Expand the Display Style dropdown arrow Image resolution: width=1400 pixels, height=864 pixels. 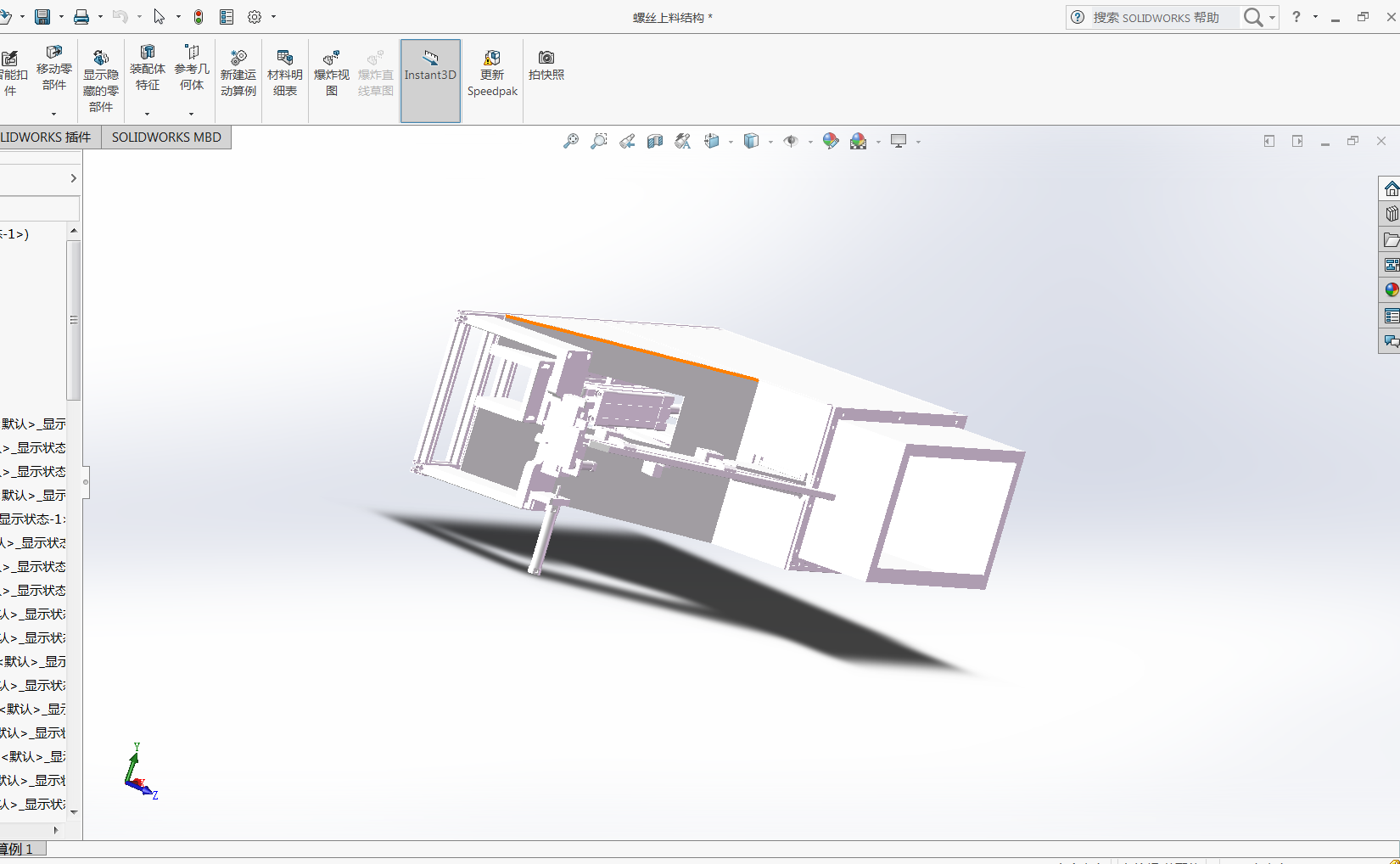pyautogui.click(x=770, y=142)
